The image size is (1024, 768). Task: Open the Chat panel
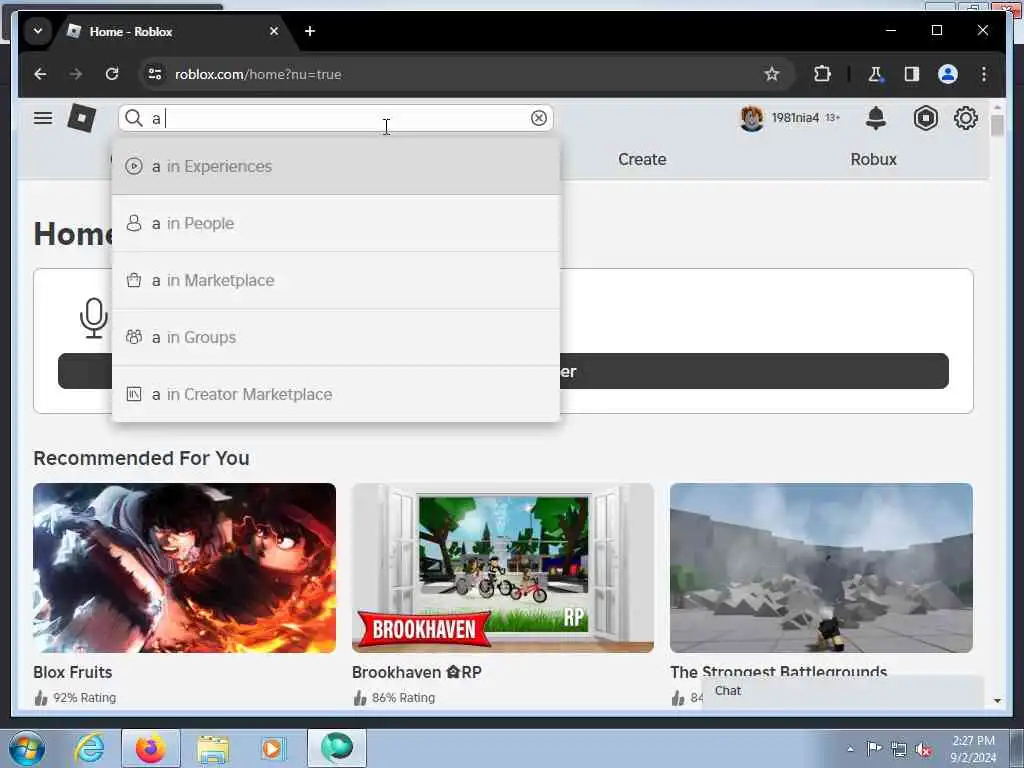tap(842, 691)
